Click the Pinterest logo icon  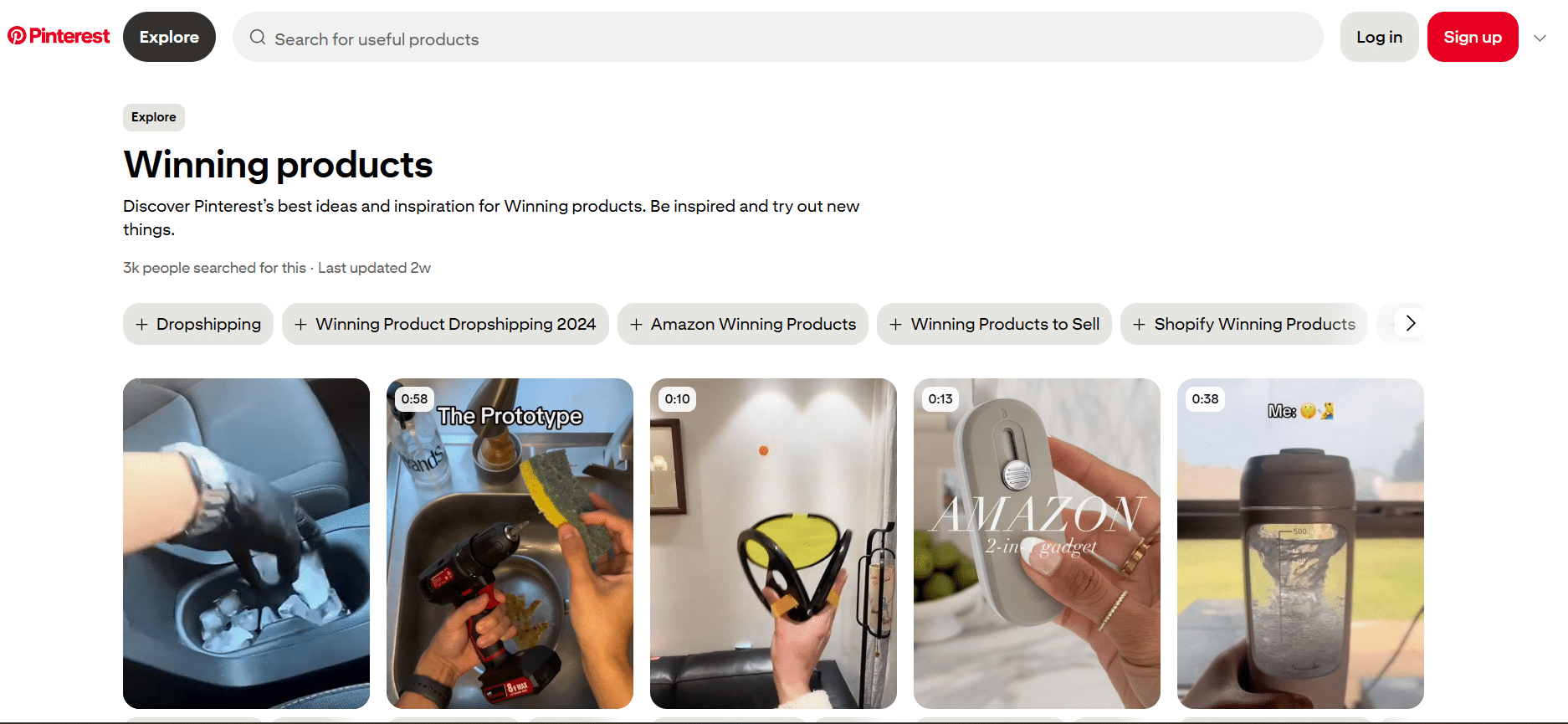click(x=17, y=36)
